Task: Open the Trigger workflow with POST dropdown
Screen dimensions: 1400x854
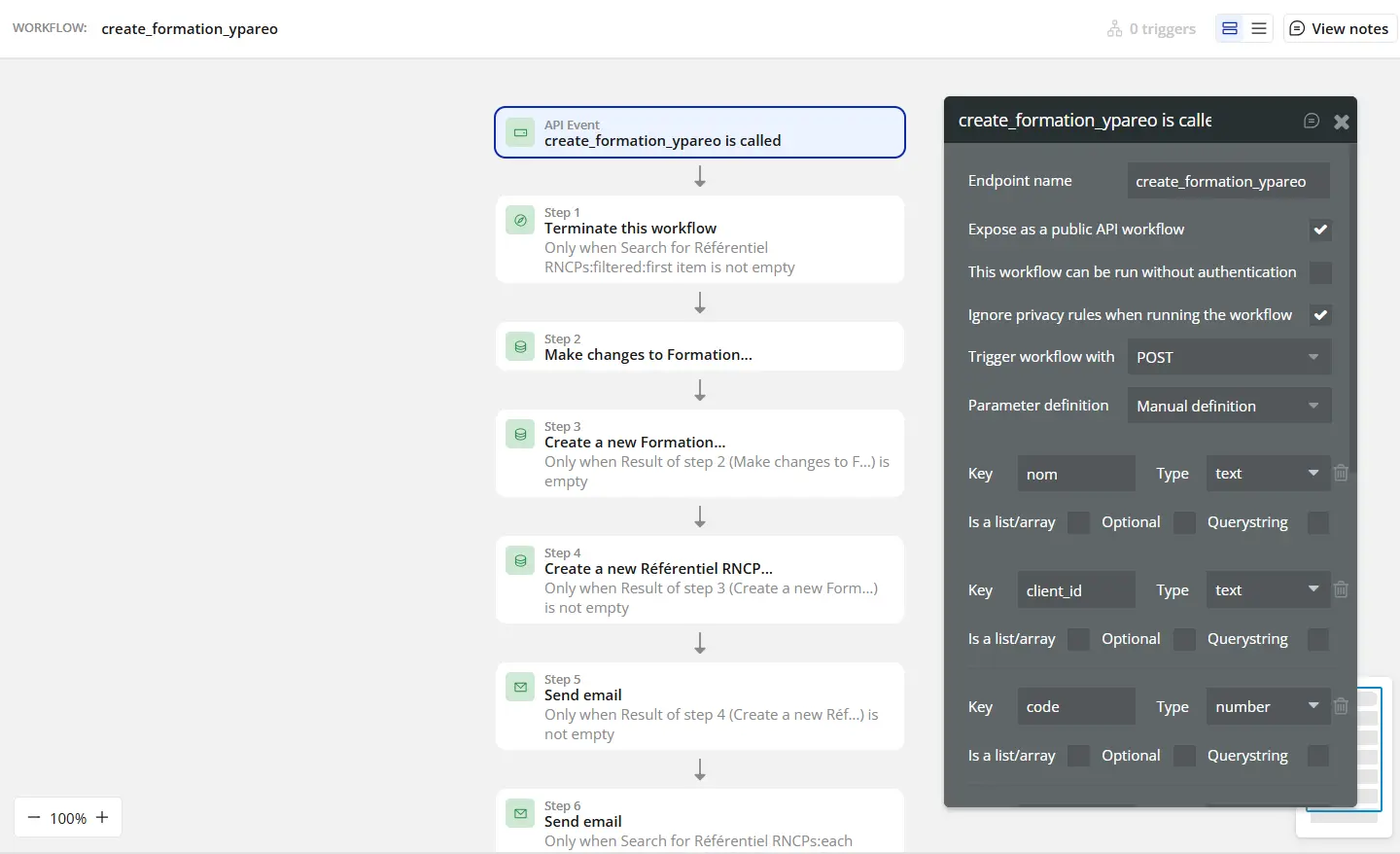Action: click(x=1229, y=357)
